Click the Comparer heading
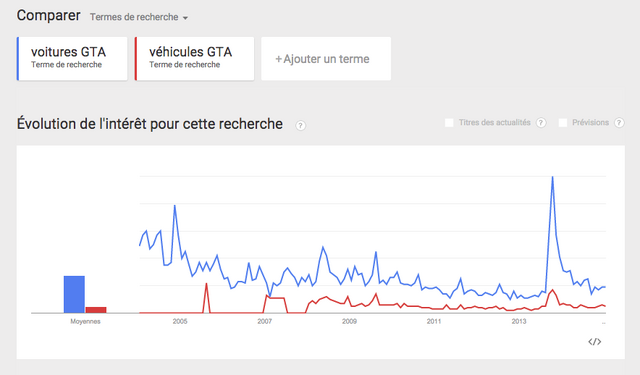The width and height of the screenshot is (640, 375). point(49,16)
